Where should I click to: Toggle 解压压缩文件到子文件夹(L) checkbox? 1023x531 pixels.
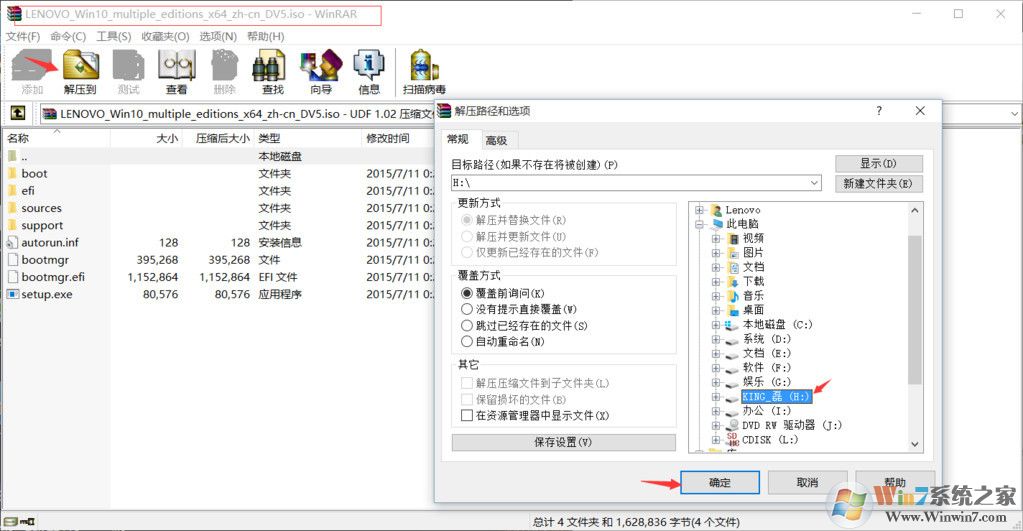[x=467, y=383]
